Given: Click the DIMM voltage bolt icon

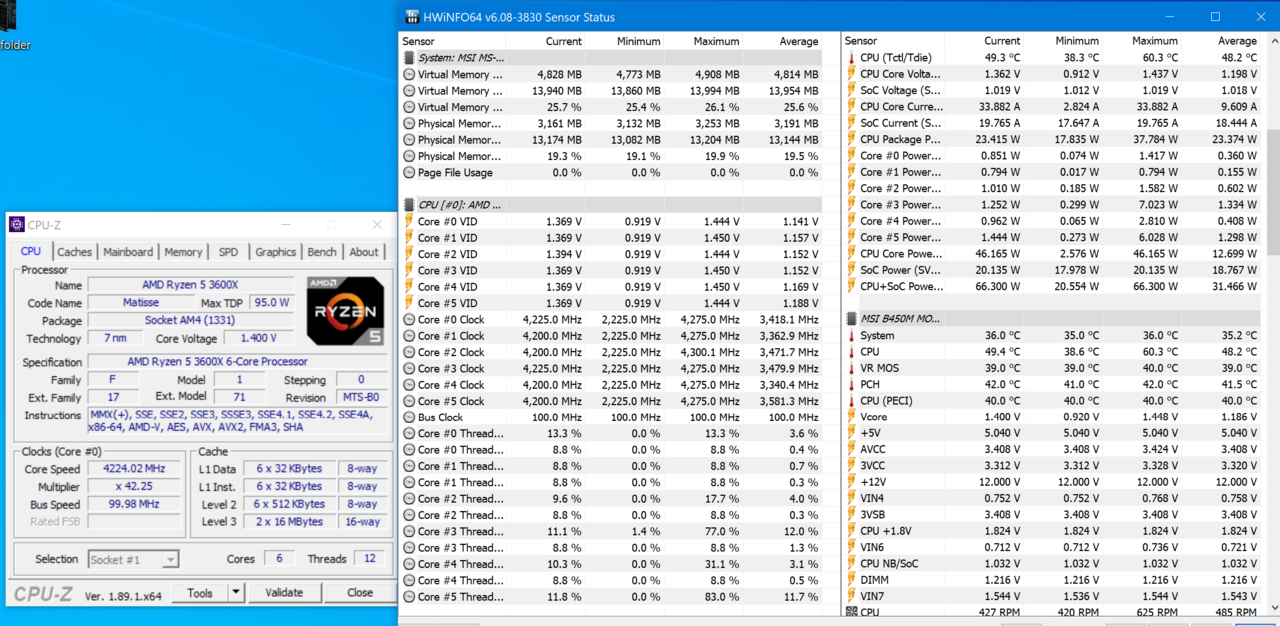Looking at the screenshot, I should (851, 580).
